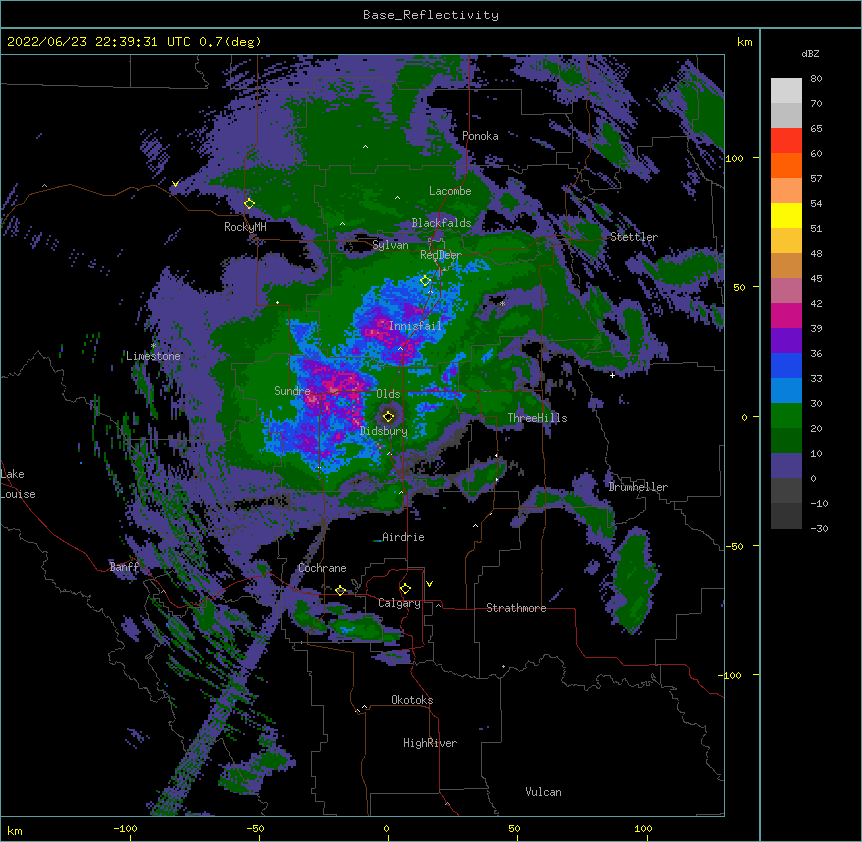Click the 100 tick on bottom axis
The width and height of the screenshot is (862, 842).
tap(643, 828)
